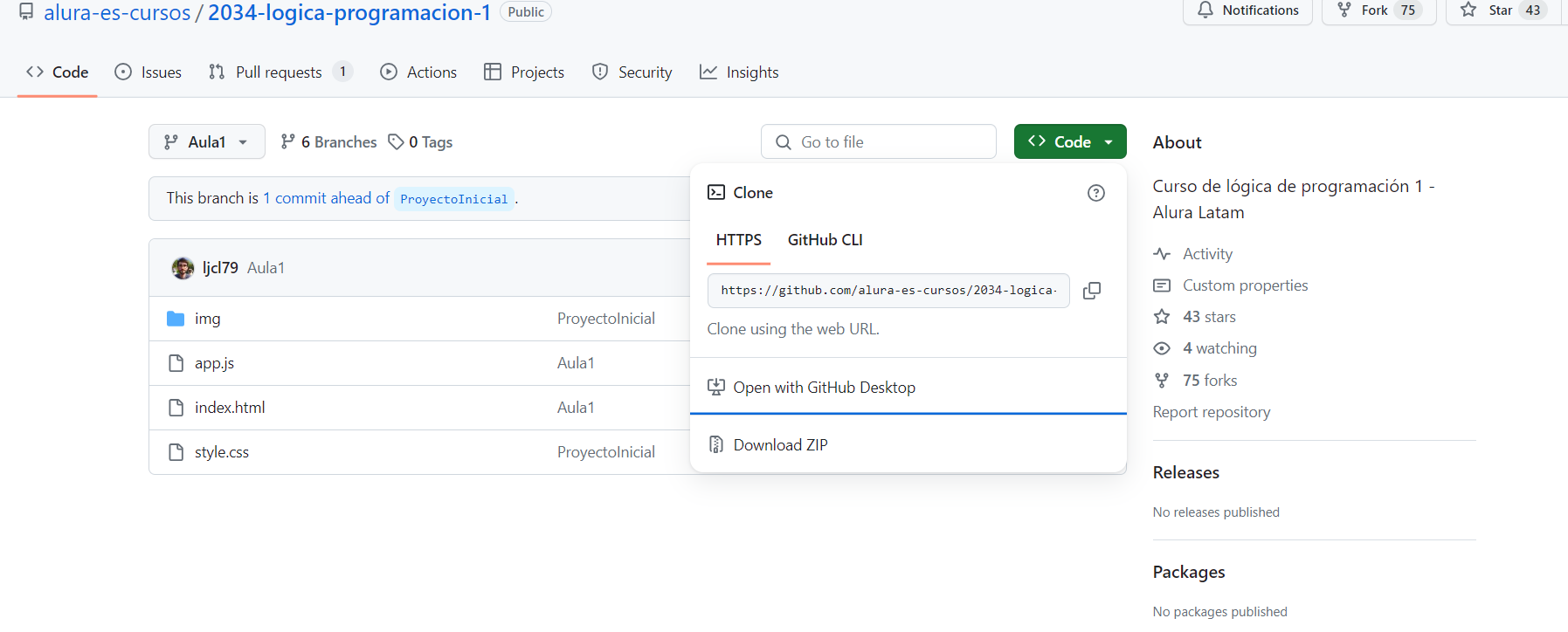Click the app.js file icon

tap(176, 363)
